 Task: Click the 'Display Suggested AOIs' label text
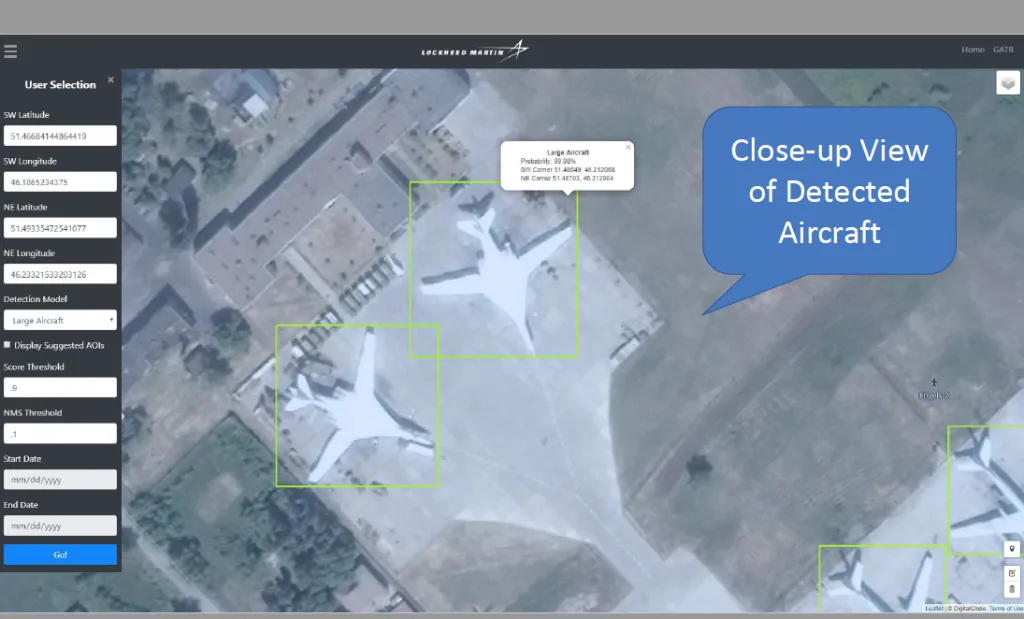[x=59, y=345]
